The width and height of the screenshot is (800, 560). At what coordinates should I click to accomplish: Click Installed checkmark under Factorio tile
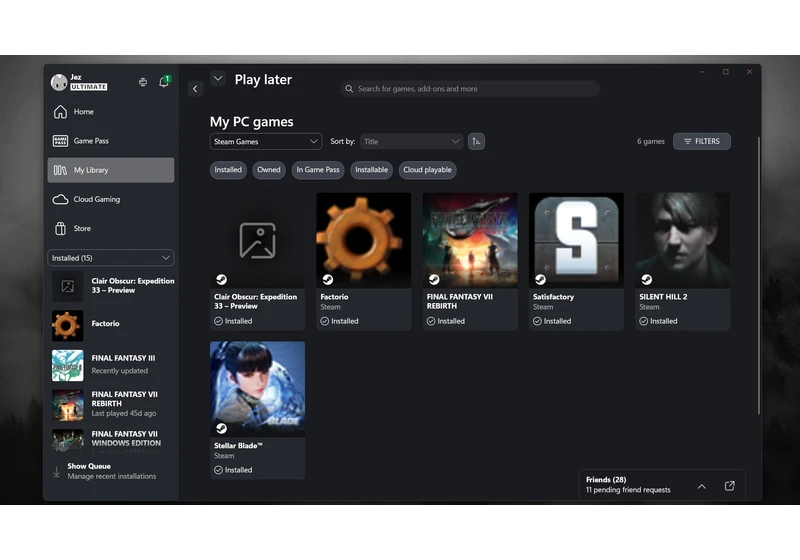(324, 321)
